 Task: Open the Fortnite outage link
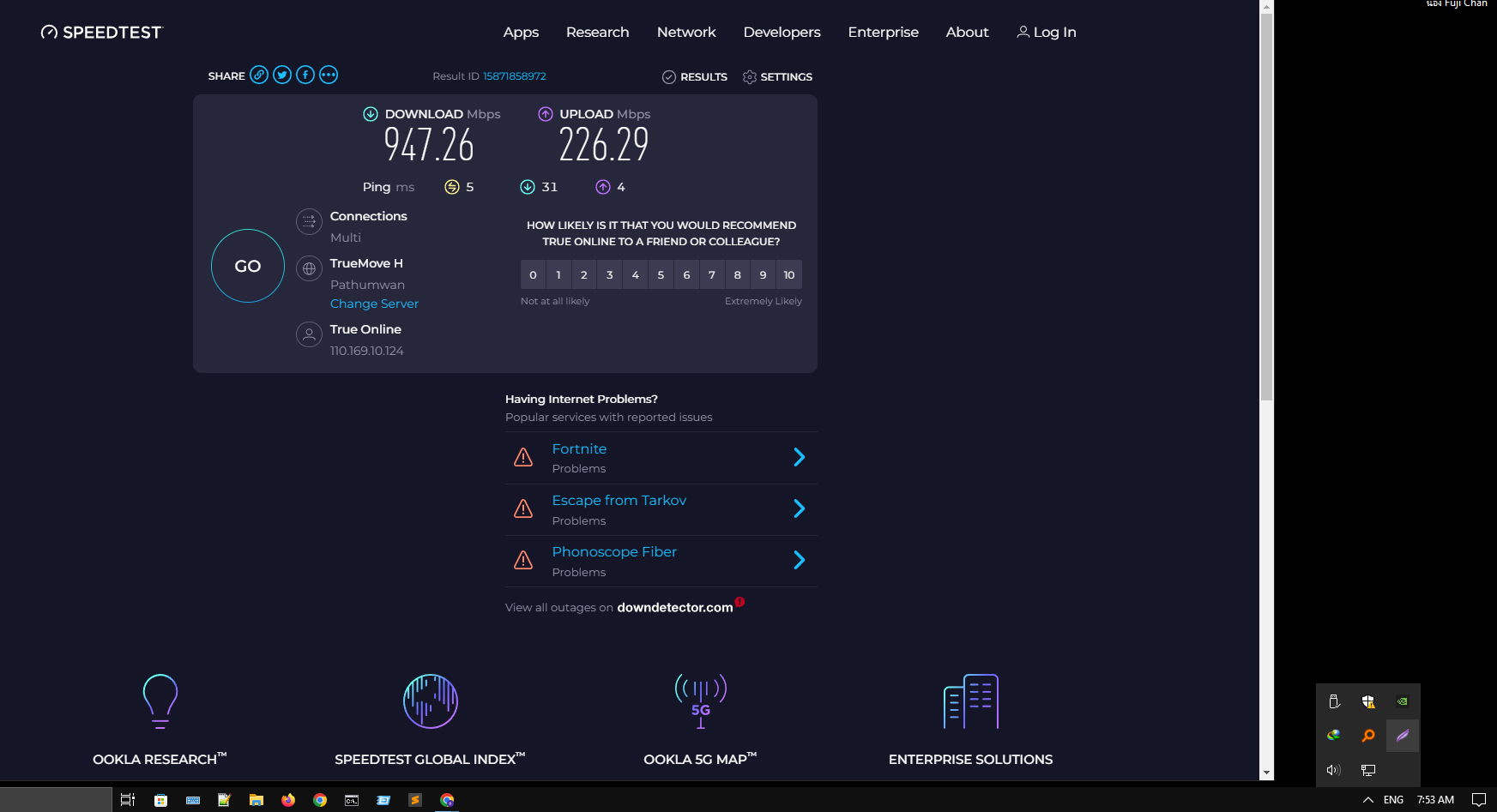pos(579,448)
